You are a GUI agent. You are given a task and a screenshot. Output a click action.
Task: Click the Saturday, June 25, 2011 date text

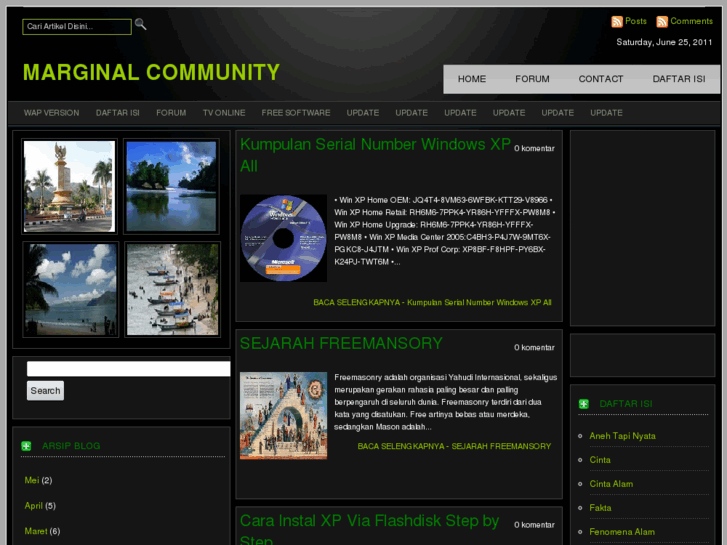(664, 42)
